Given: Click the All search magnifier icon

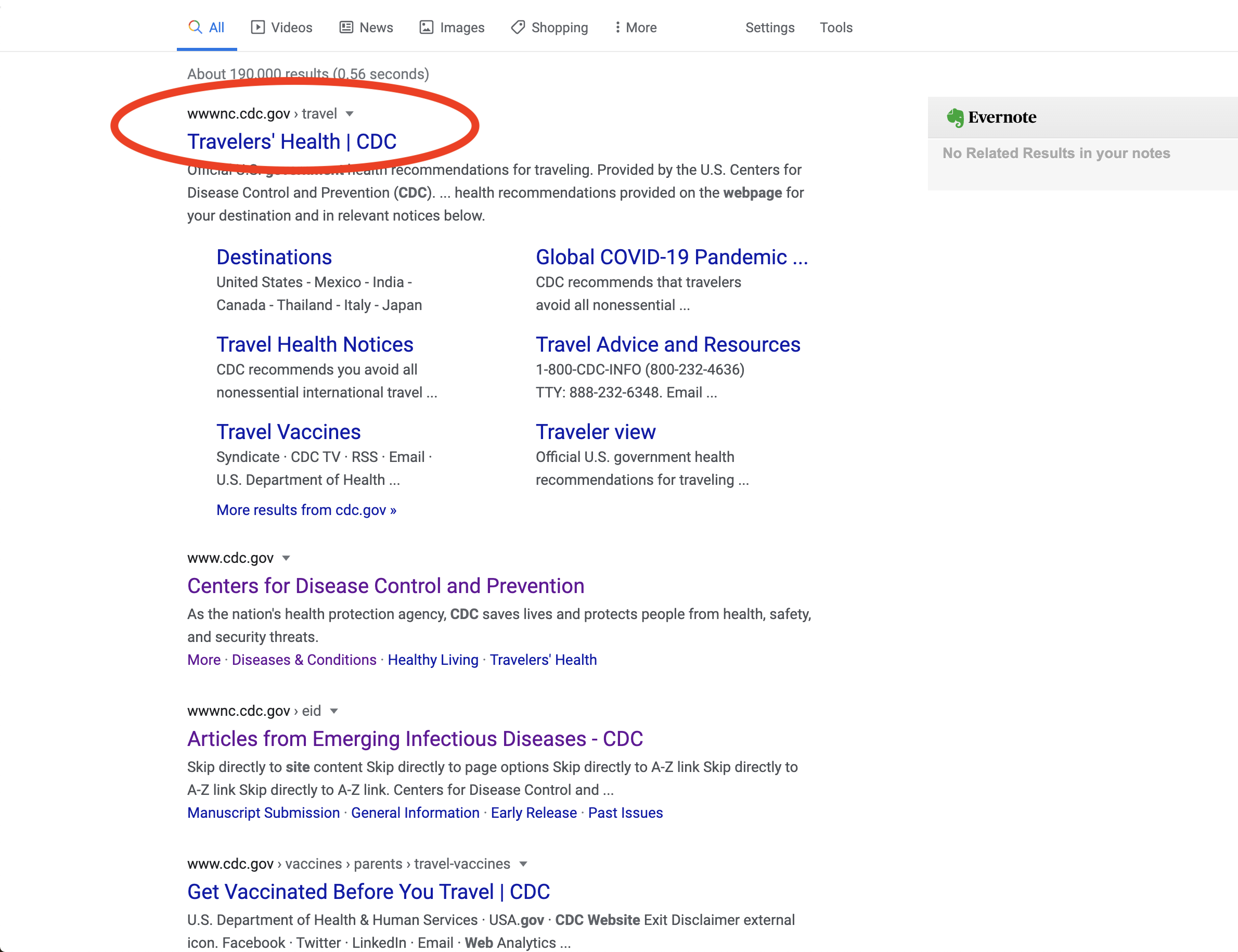Looking at the screenshot, I should tap(195, 27).
